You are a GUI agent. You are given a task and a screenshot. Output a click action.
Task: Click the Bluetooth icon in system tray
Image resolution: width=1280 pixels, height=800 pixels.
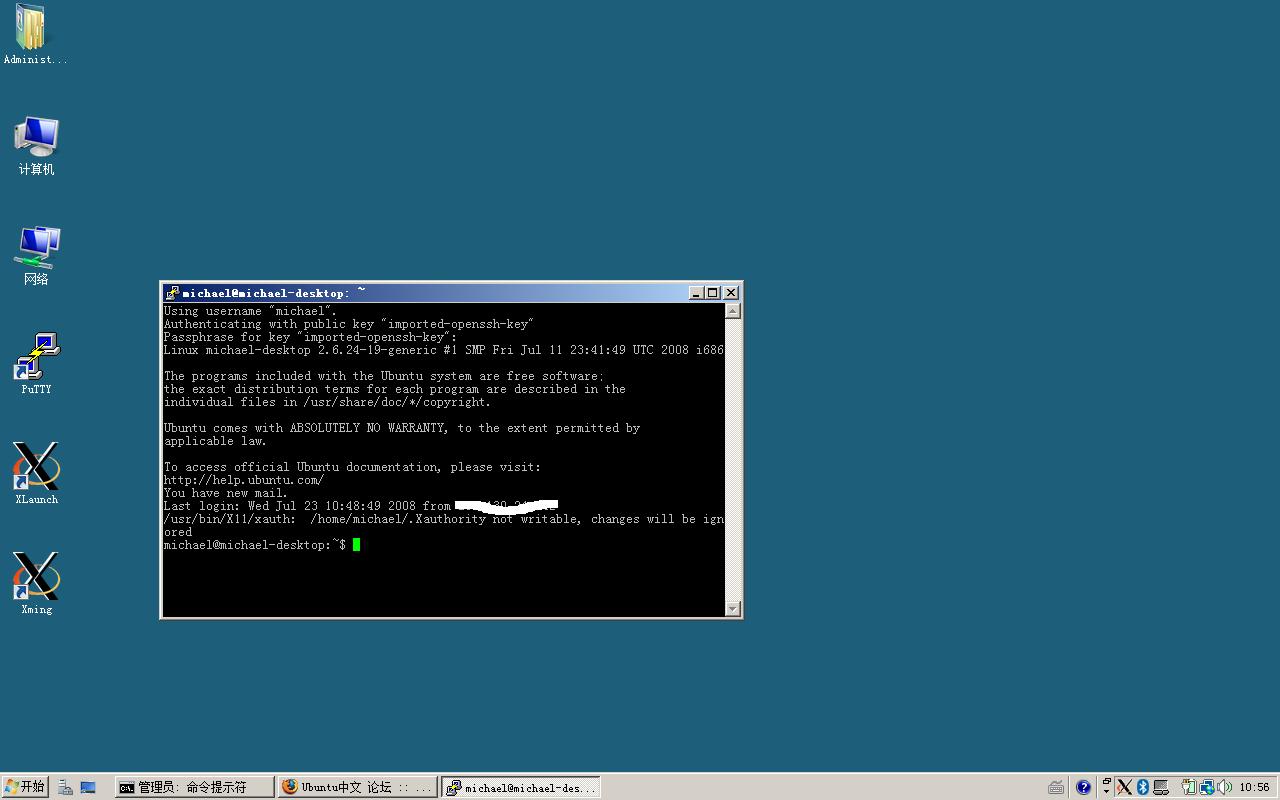point(1143,788)
